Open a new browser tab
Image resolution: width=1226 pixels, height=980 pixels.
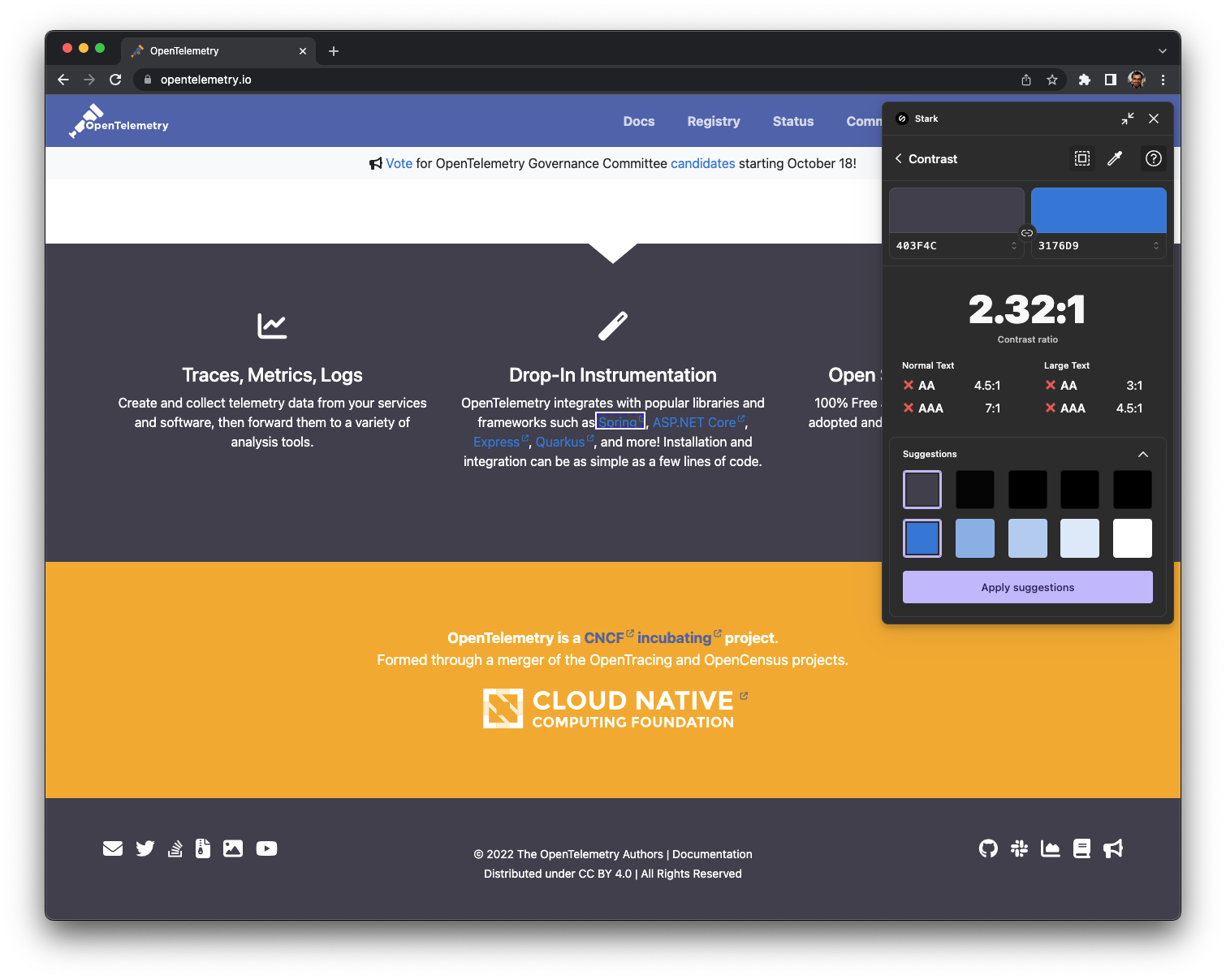pos(334,51)
